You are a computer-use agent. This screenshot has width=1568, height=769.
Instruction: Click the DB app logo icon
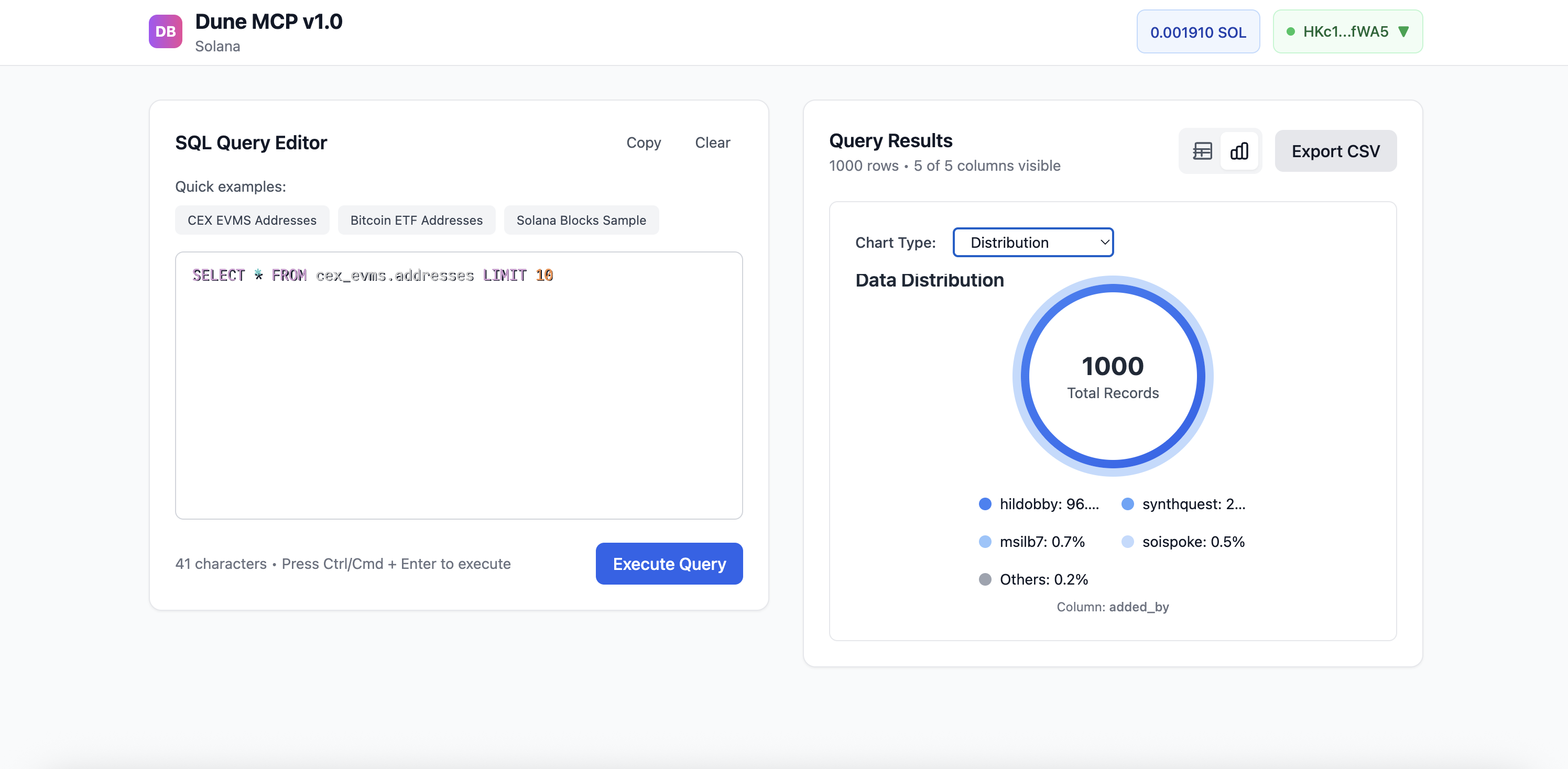(x=165, y=31)
